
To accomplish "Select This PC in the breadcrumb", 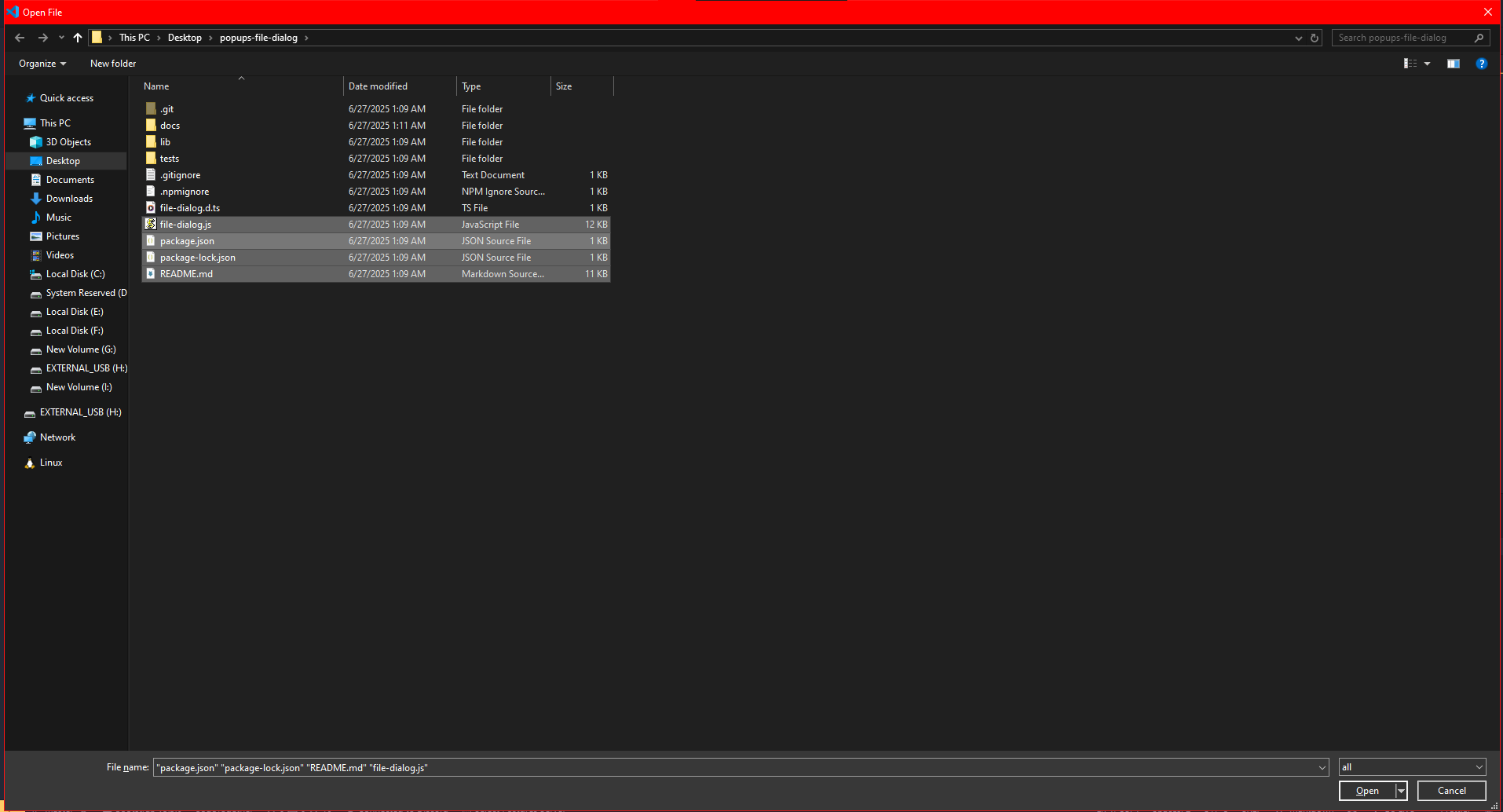I will tap(134, 38).
